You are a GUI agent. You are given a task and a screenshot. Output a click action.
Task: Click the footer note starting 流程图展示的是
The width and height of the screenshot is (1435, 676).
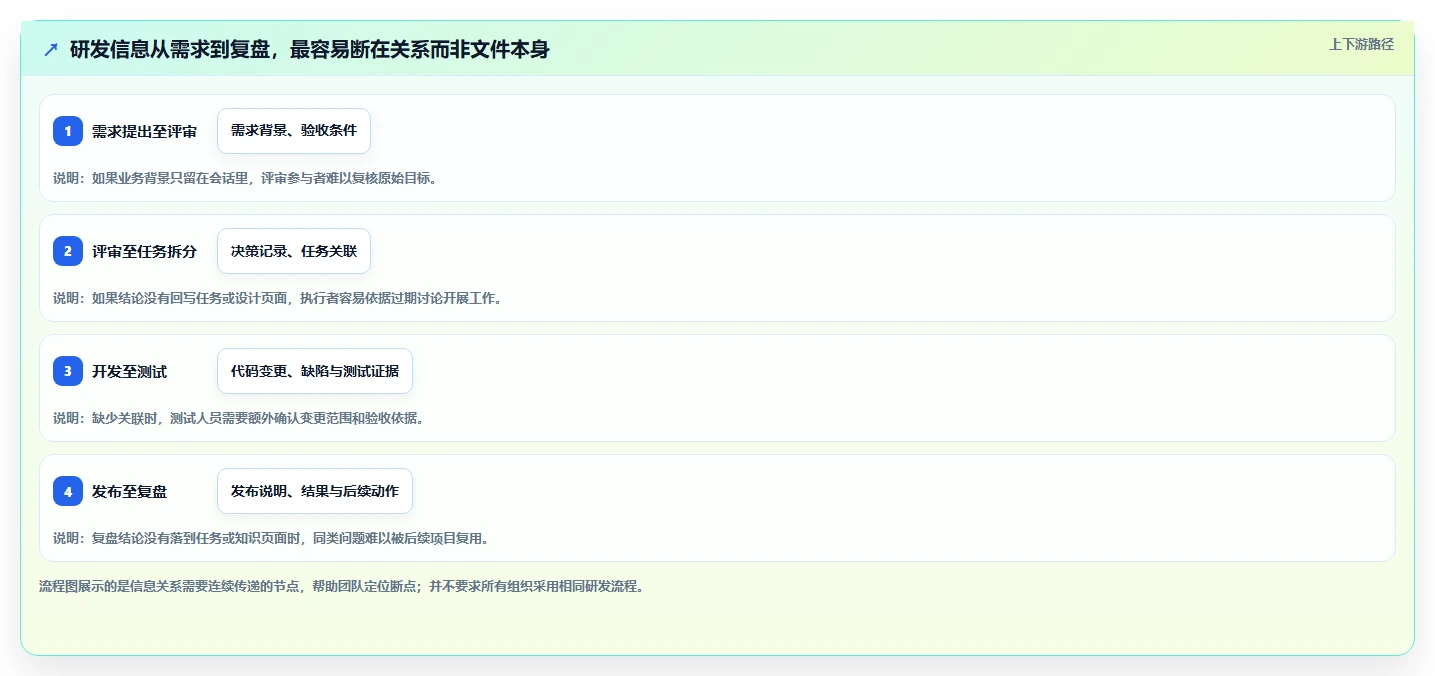click(x=342, y=586)
